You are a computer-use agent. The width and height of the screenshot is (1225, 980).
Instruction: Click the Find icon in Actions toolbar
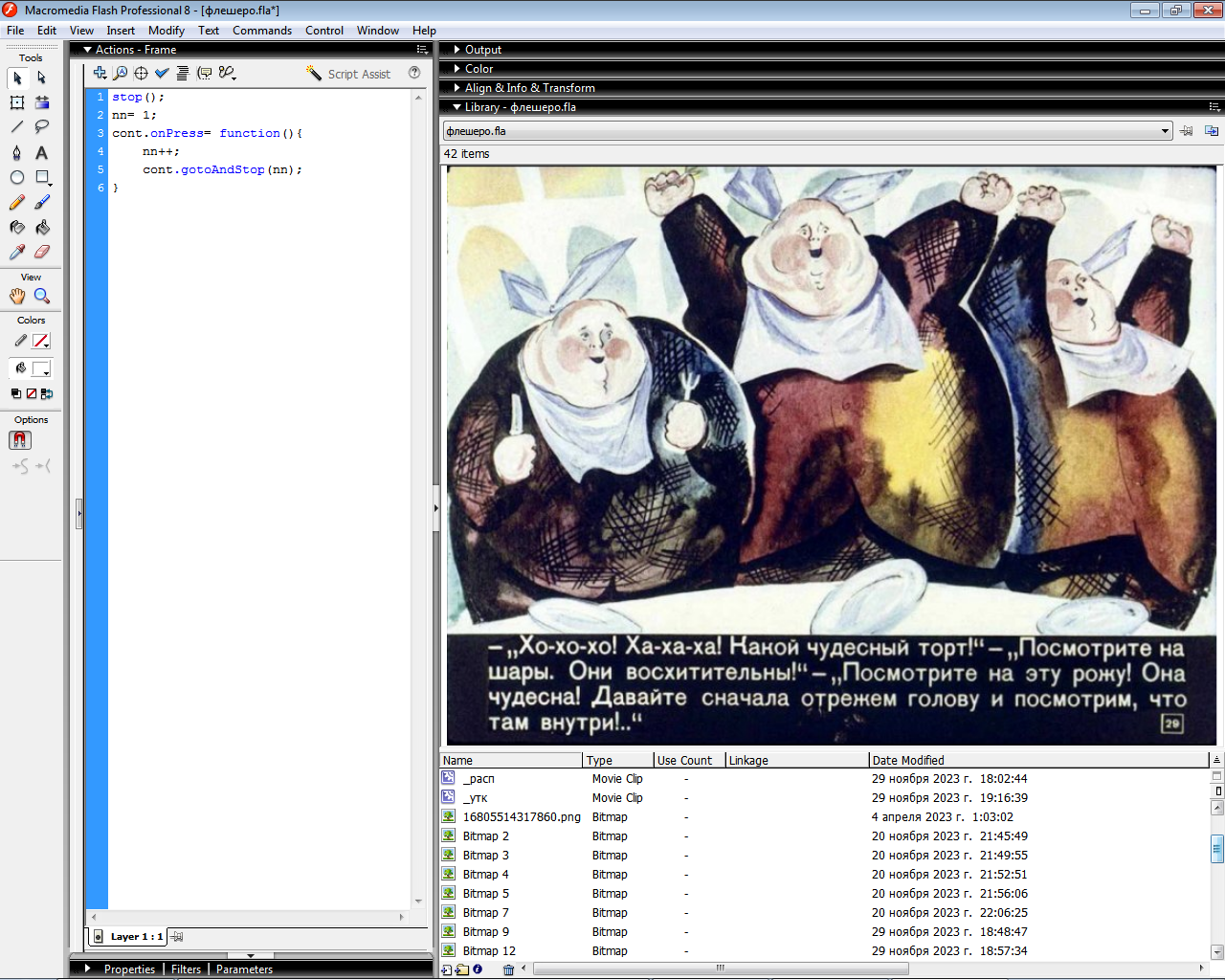[120, 73]
